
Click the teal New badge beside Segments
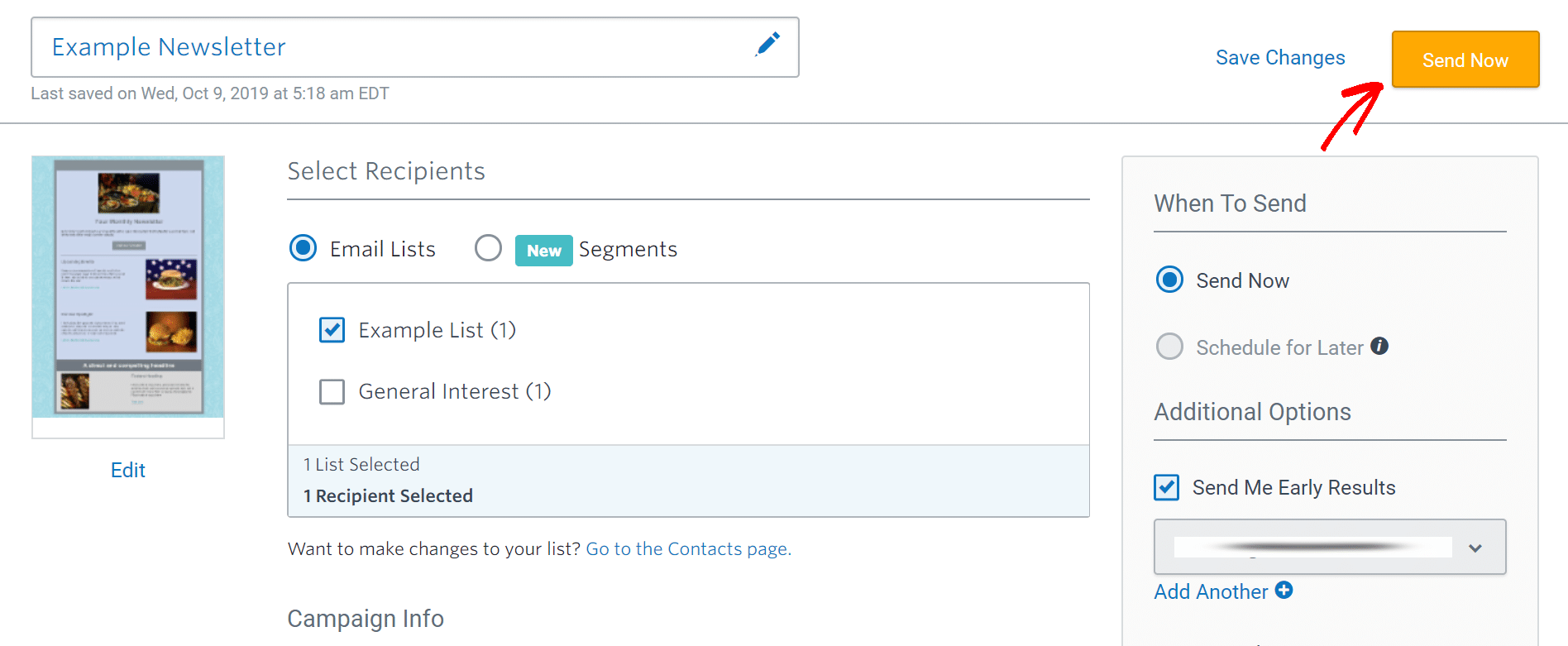[543, 250]
